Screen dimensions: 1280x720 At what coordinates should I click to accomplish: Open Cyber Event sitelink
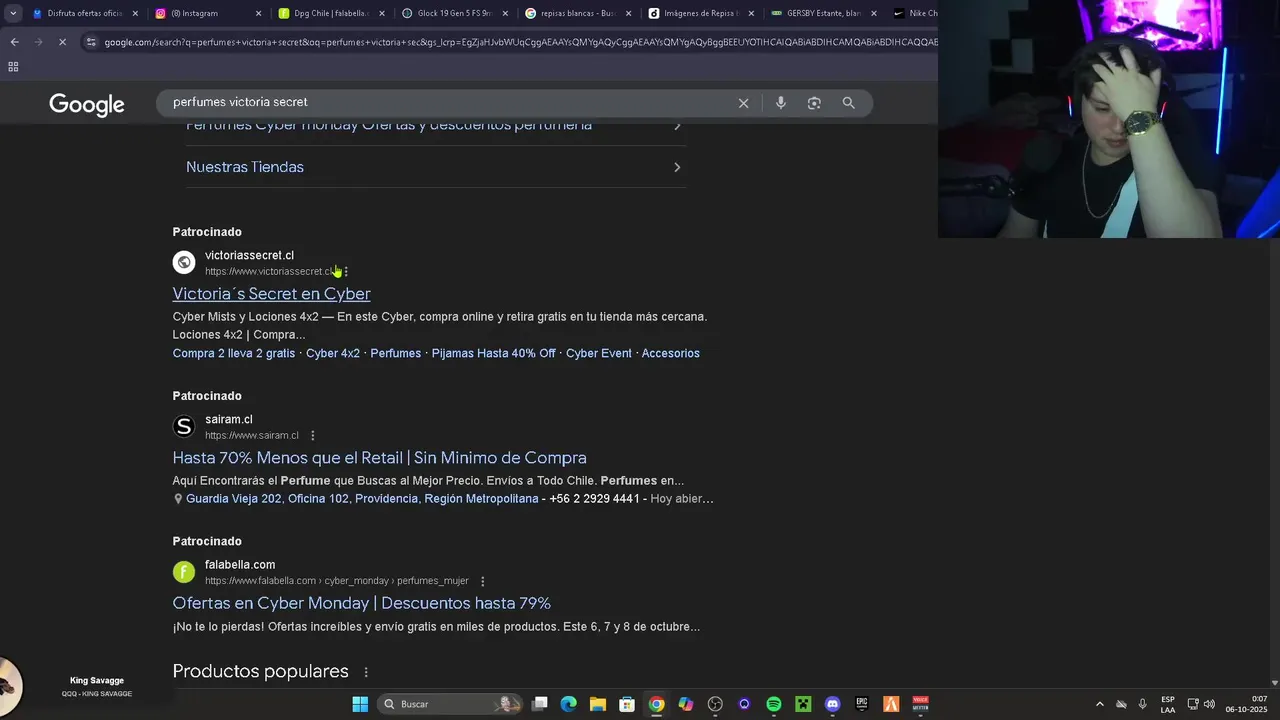click(599, 353)
